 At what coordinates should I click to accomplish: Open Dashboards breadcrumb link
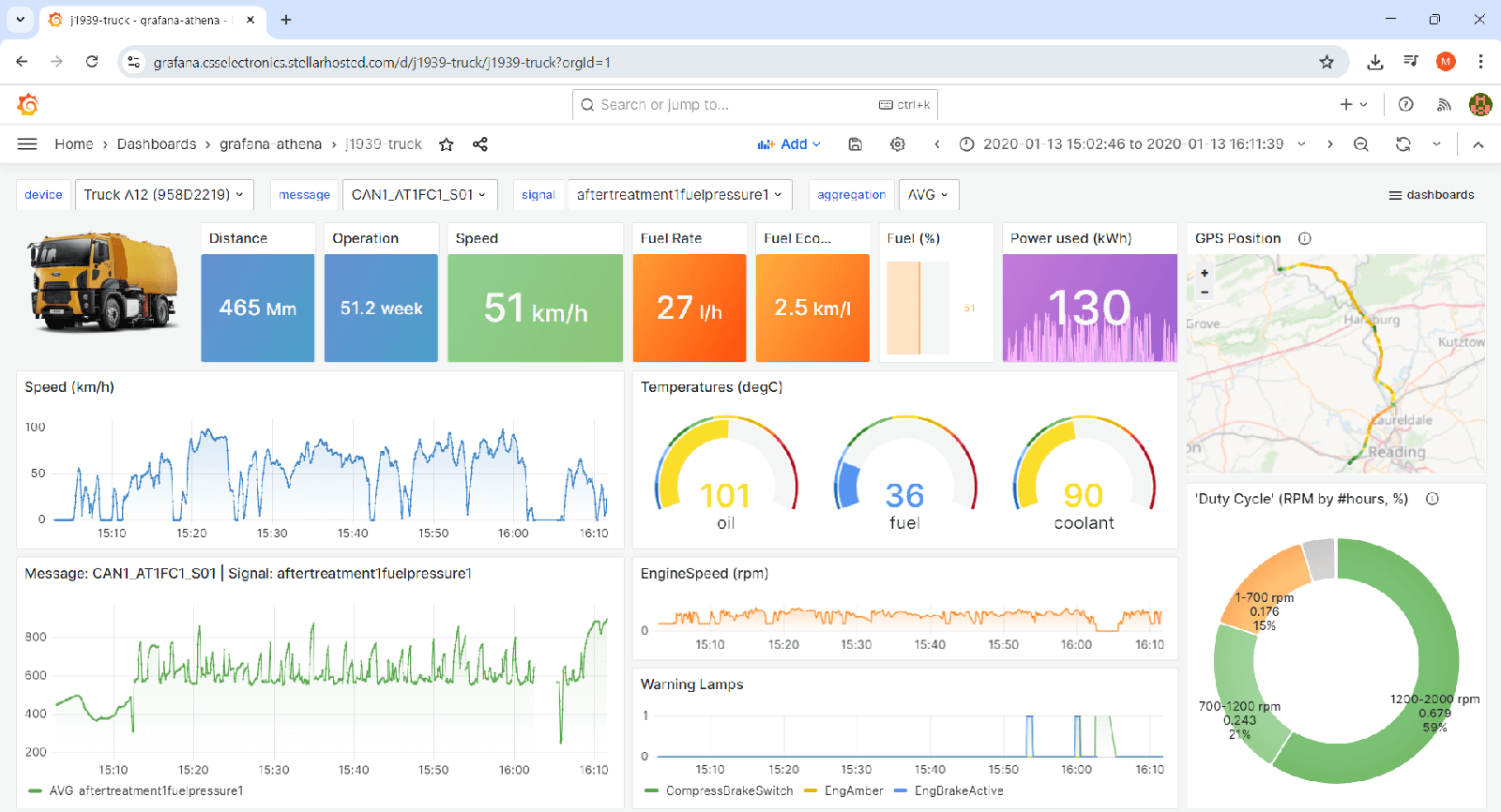157,144
